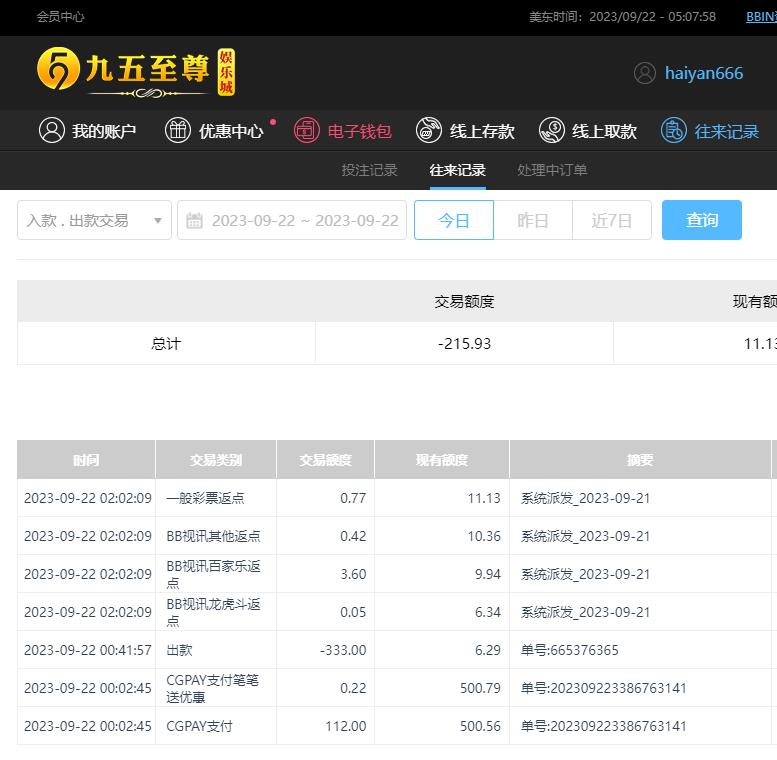Click the 线上取款 withdrawal icon
Viewport: 777px width, 760px height.
[x=552, y=131]
